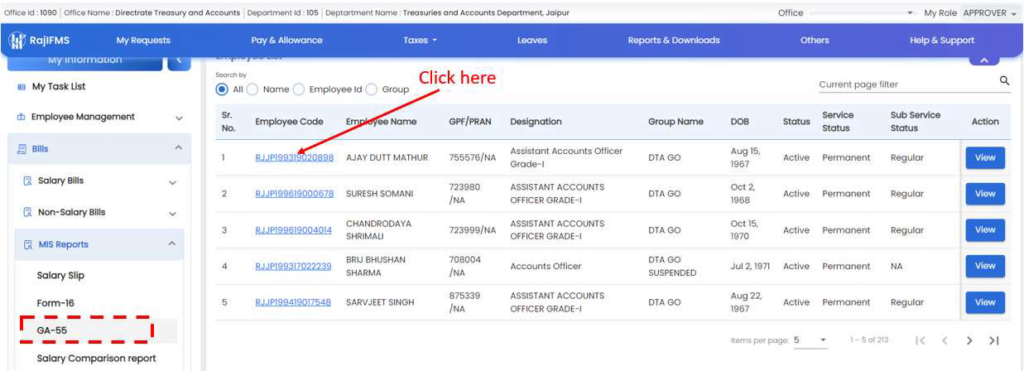Screen dimensions: 1024x371
Task: Open Form-16 report
Action: click(56, 303)
